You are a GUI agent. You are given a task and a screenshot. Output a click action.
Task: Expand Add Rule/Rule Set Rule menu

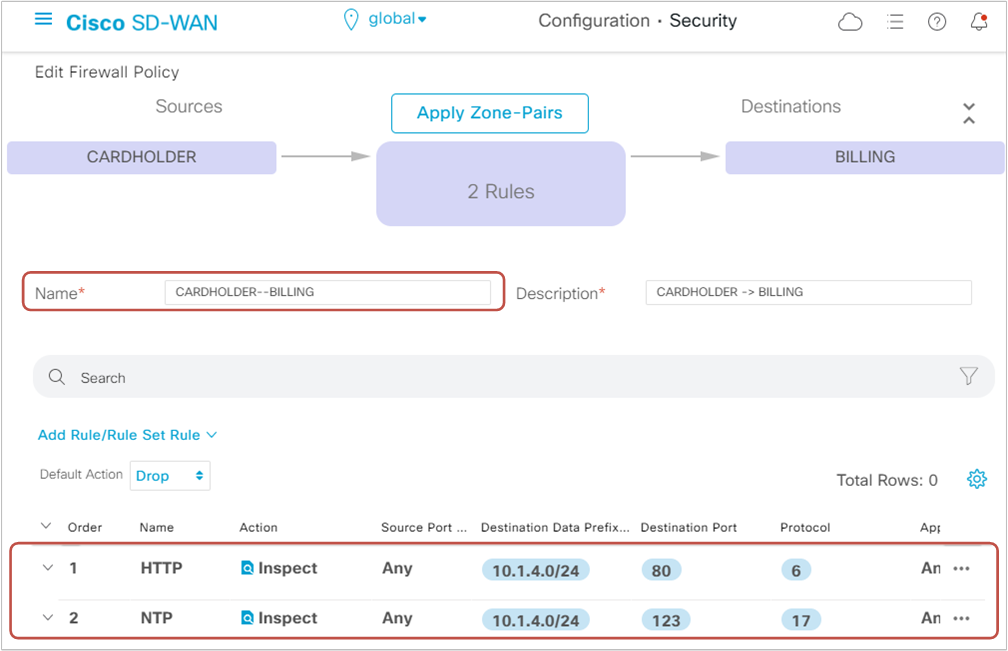pyautogui.click(x=127, y=435)
